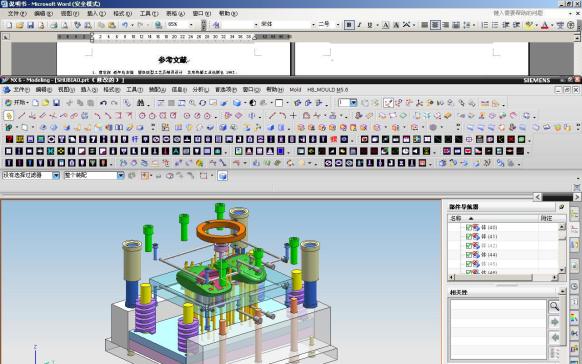This screenshot has width=582, height=364.
Task: Open NX 整个装配 scope dropdown
Action: coord(120,176)
